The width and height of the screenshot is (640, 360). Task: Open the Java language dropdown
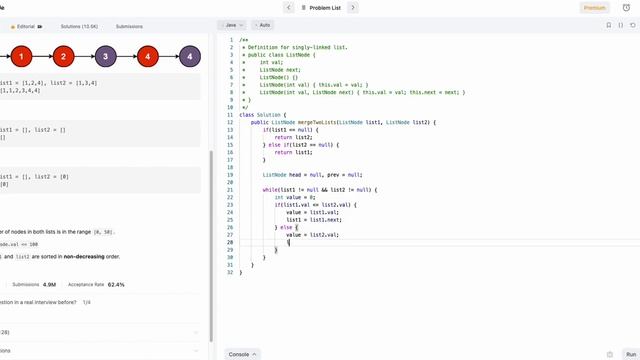[x=231, y=25]
